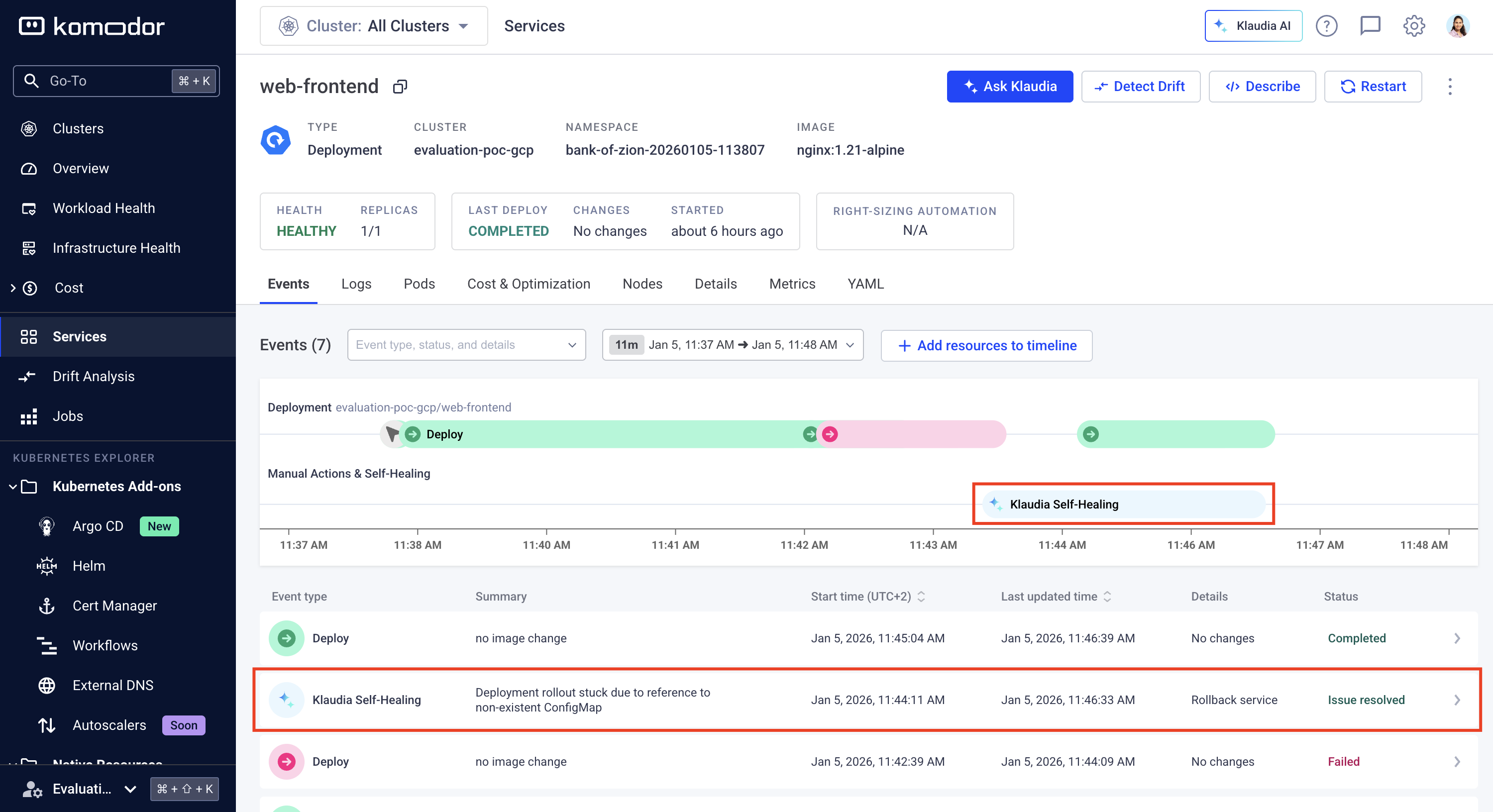Screen dimensions: 1493x812
Task: Open Argo CD in Kubernetes Add-ons
Action: (x=98, y=526)
